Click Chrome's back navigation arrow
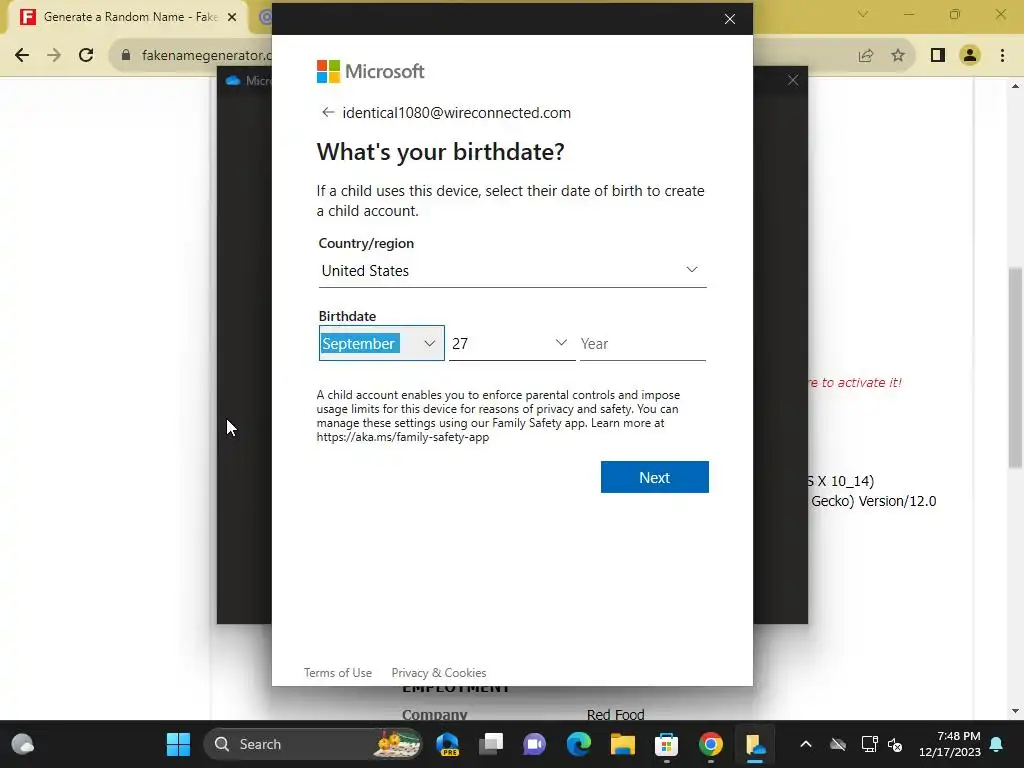1024x768 pixels. point(22,55)
